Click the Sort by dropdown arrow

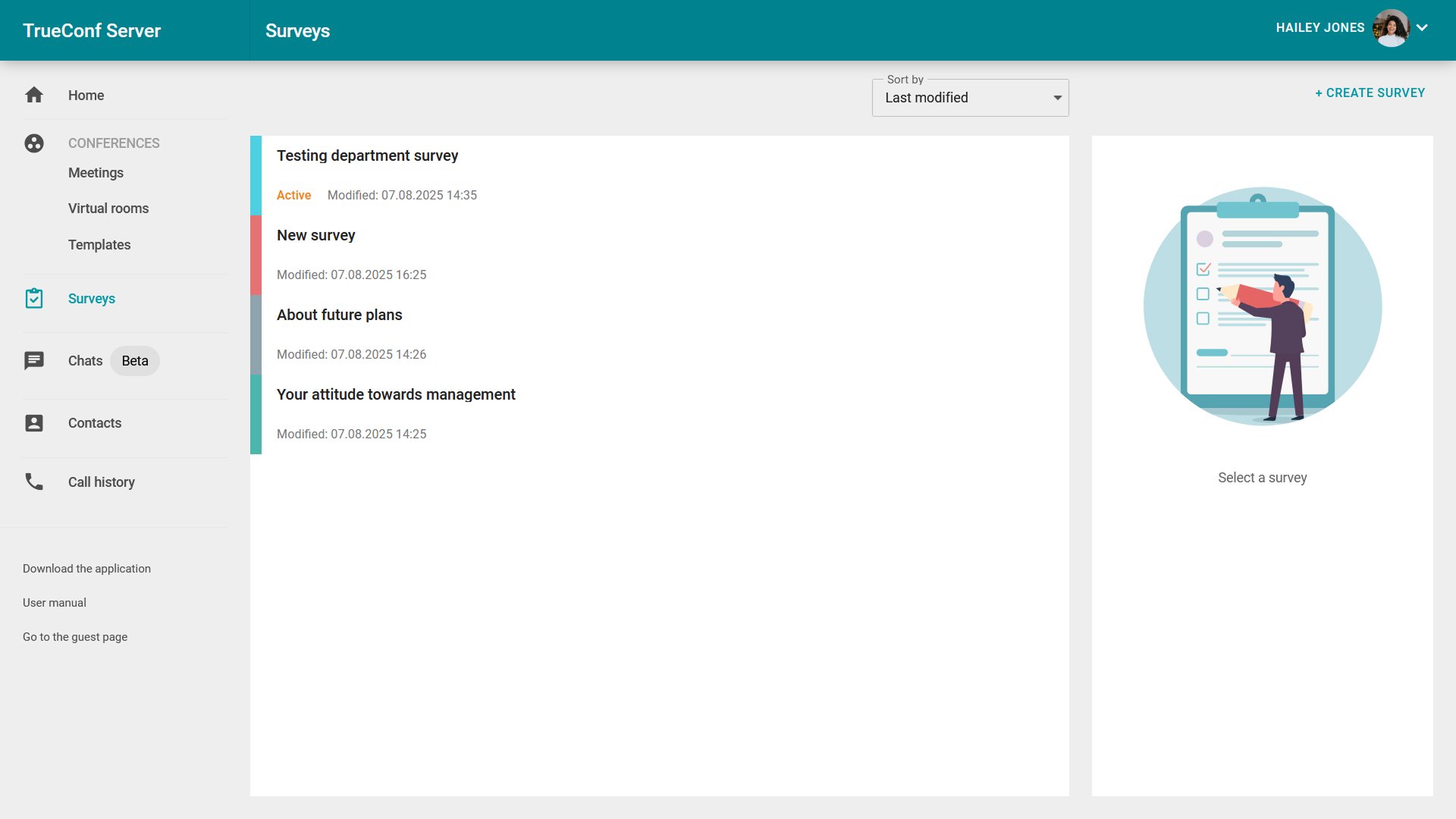click(x=1057, y=98)
